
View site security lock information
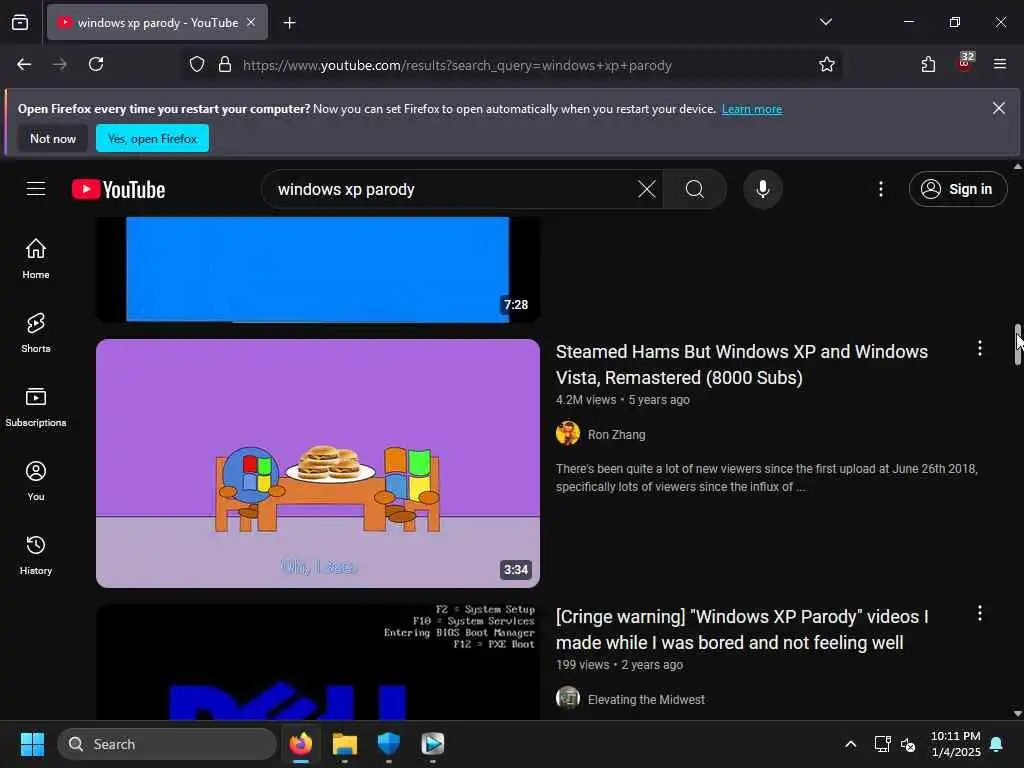[x=225, y=65]
